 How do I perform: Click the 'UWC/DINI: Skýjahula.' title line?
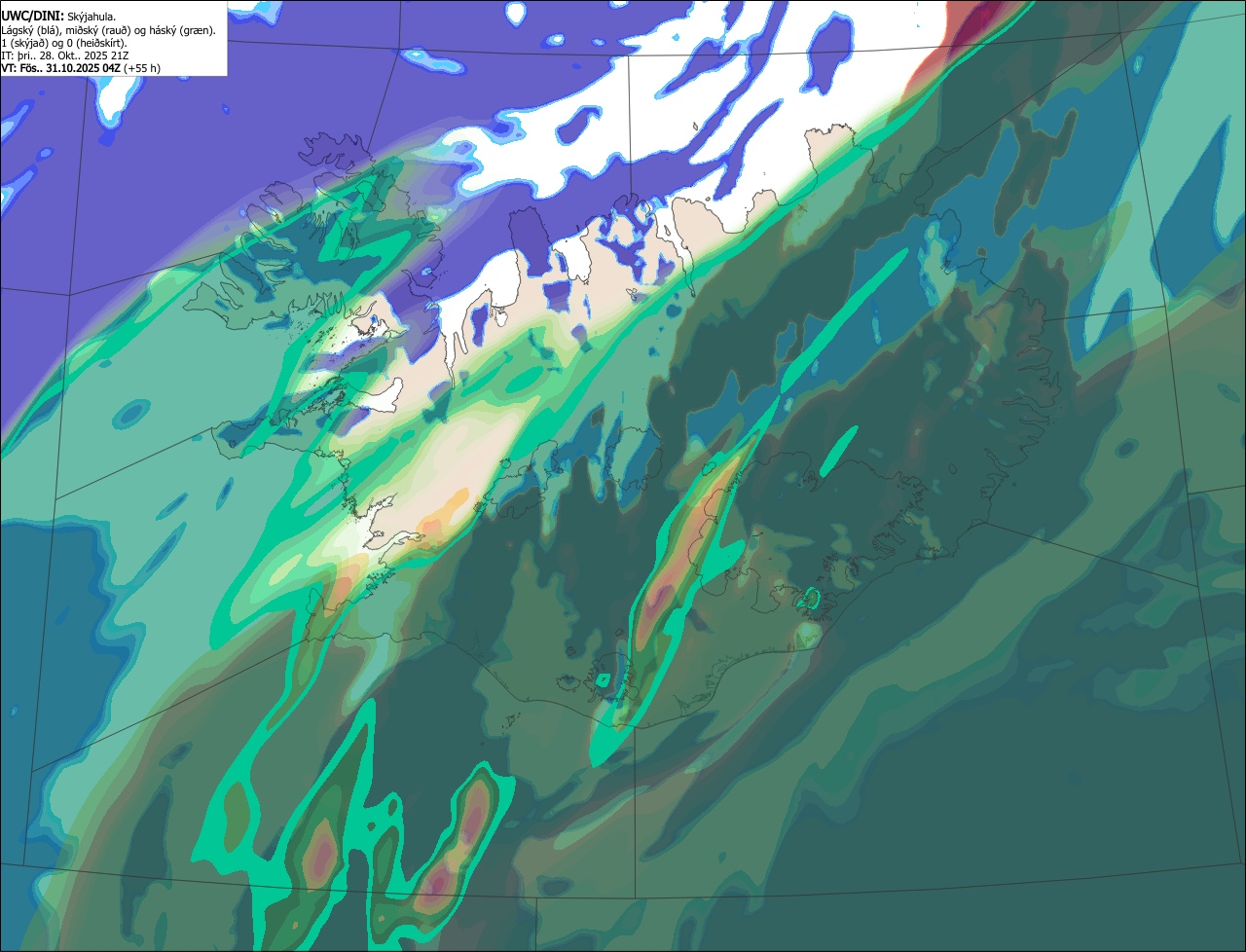[x=58, y=17]
